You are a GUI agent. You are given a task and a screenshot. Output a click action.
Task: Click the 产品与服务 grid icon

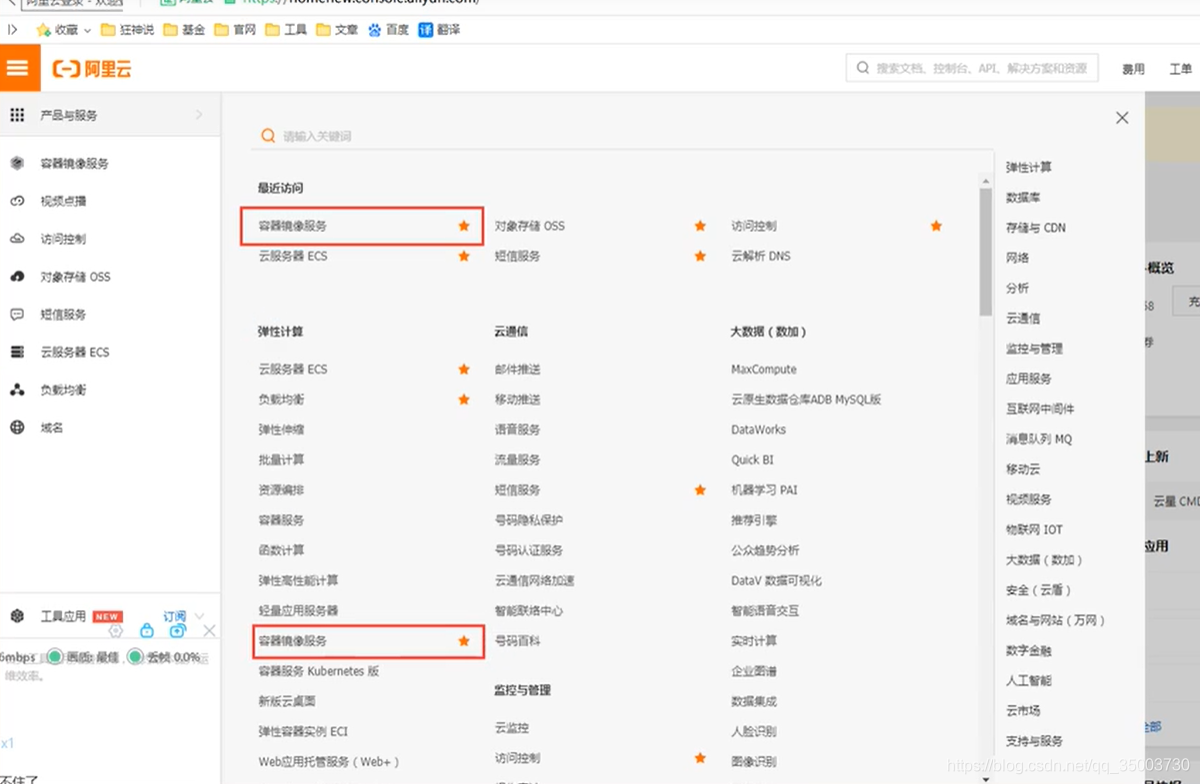click(x=17, y=115)
